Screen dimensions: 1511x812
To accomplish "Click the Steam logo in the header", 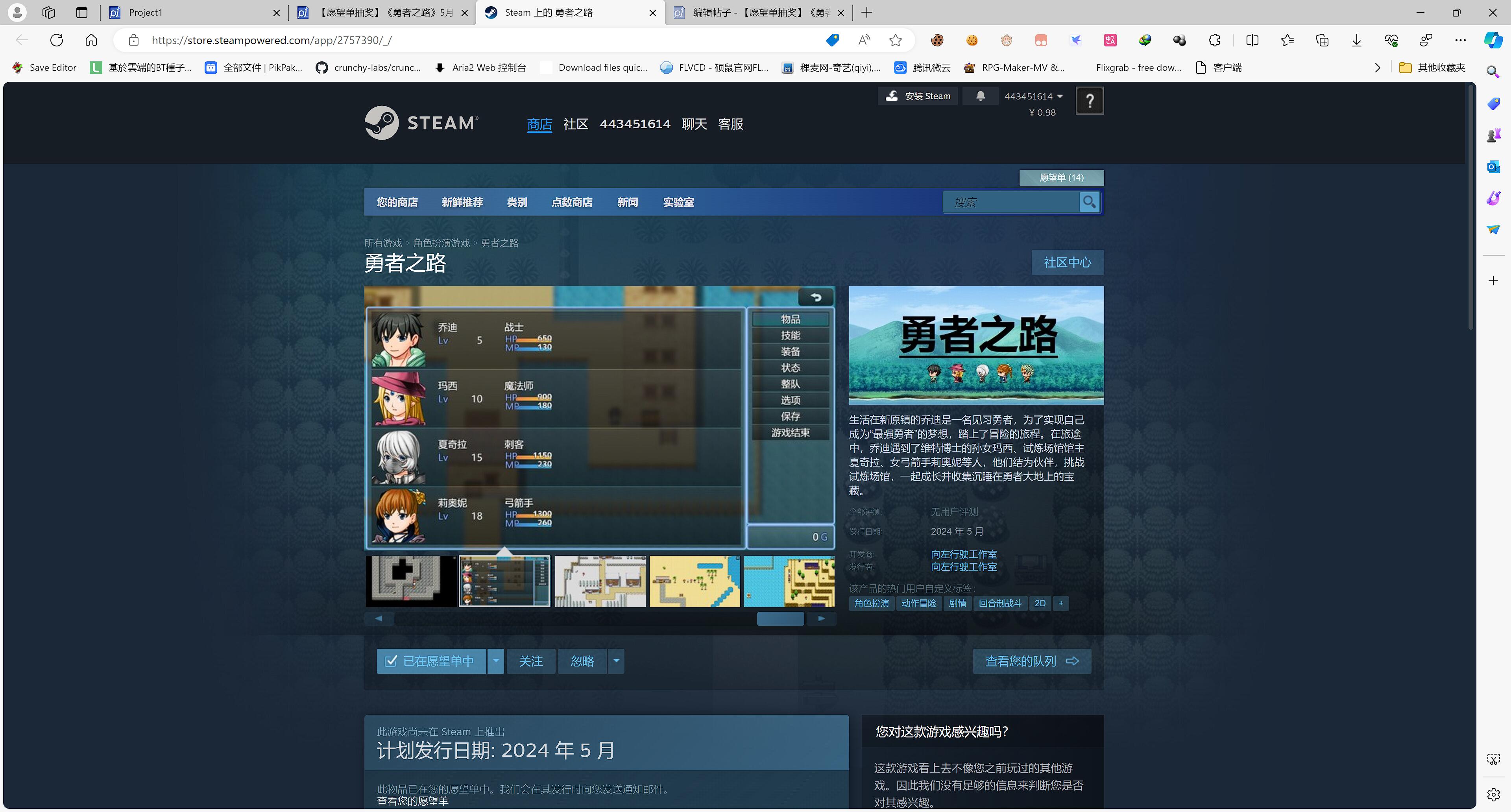I will pyautogui.click(x=422, y=122).
